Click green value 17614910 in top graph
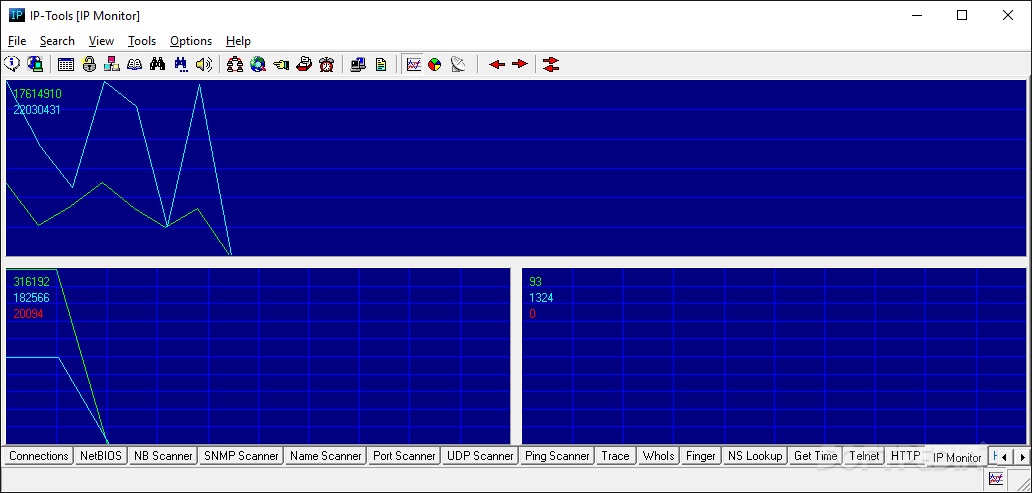This screenshot has width=1032, height=493. click(38, 94)
